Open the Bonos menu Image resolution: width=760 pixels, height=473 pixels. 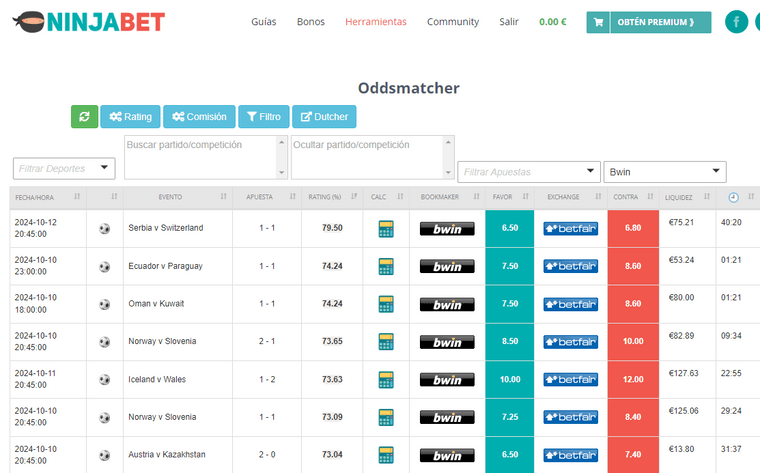coord(311,22)
